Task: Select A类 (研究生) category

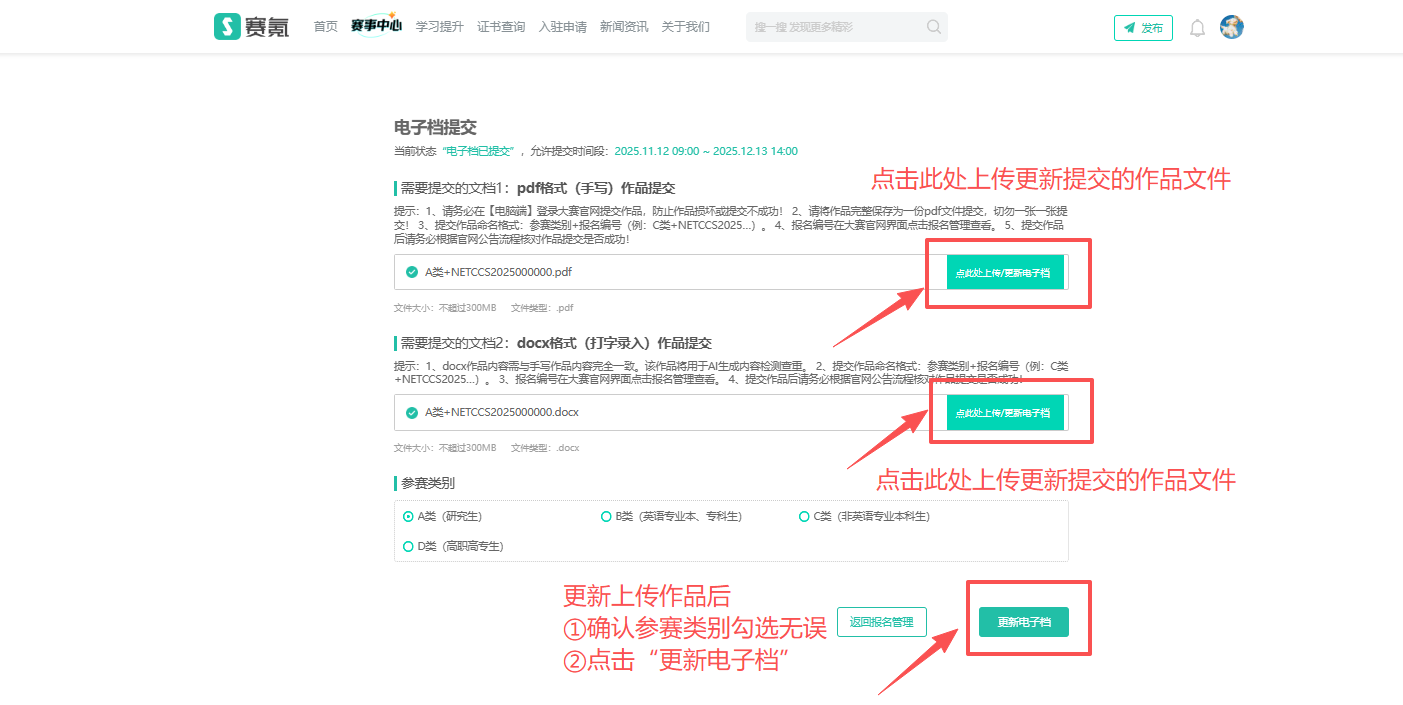Action: pos(408,516)
